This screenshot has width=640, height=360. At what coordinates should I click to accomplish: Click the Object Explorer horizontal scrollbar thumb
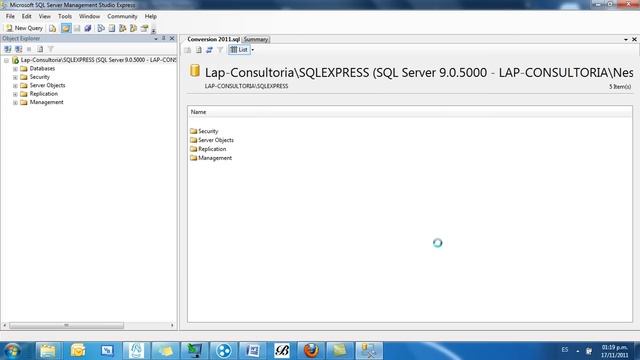[67, 325]
